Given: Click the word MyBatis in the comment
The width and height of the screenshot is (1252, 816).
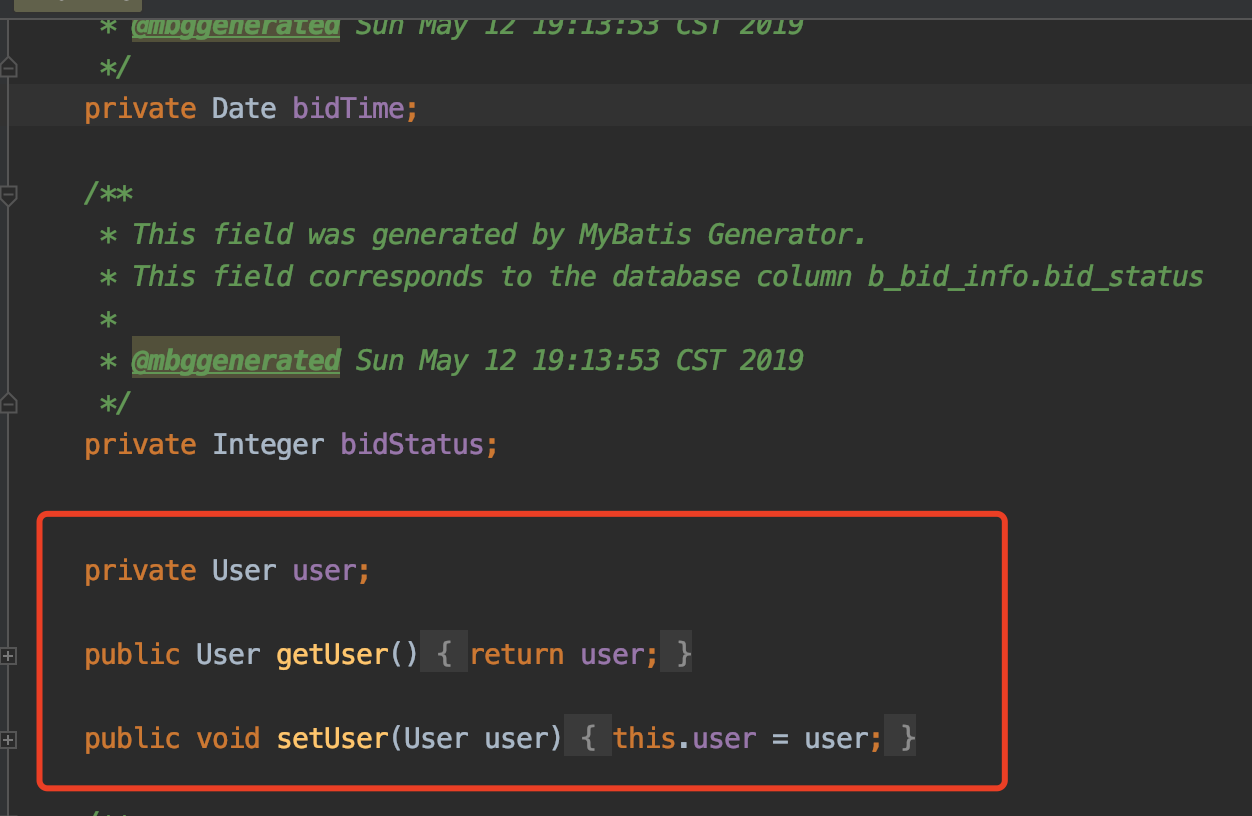Looking at the screenshot, I should pos(634,235).
